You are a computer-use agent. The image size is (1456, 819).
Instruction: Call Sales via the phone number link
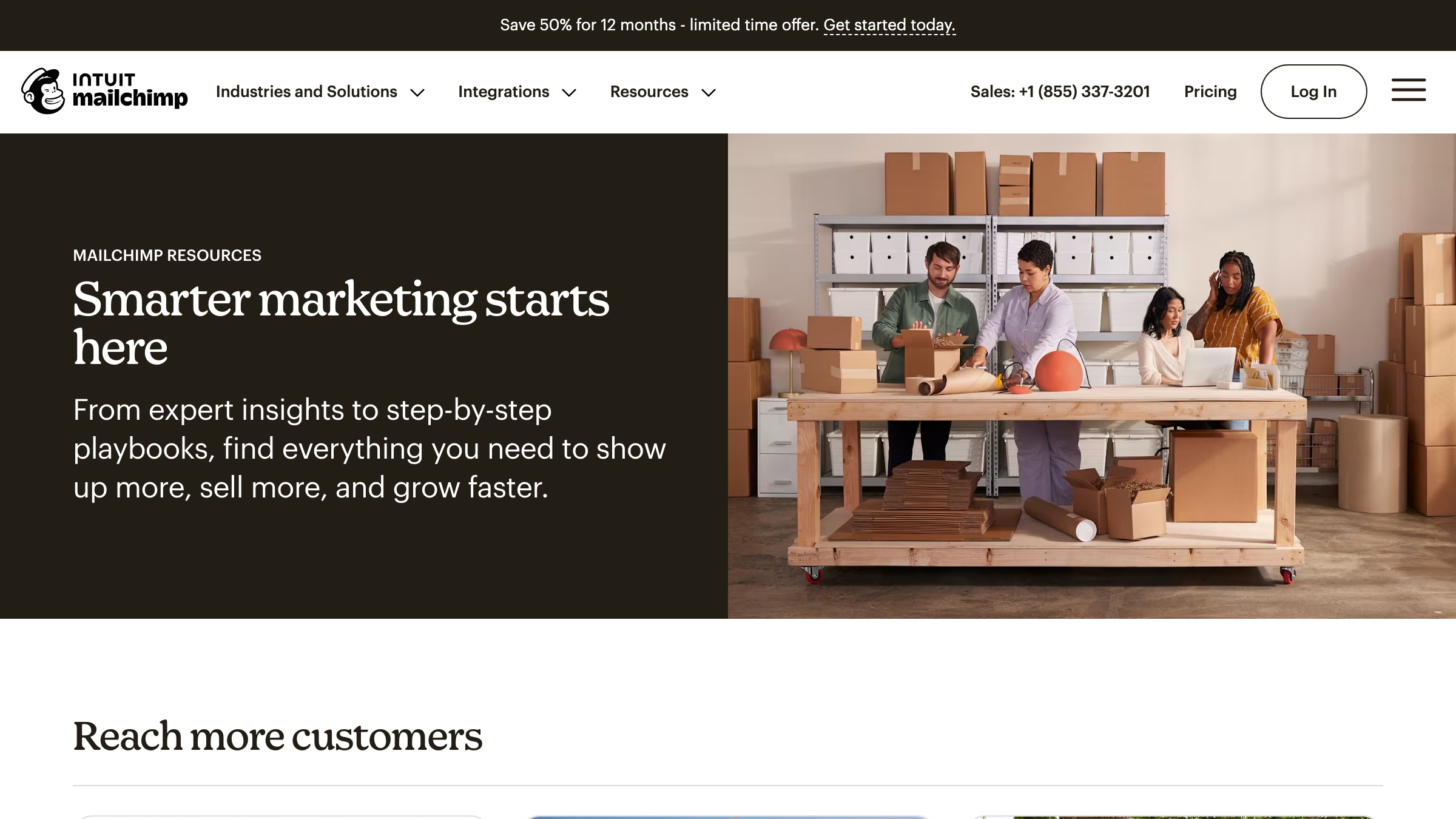point(1060,92)
